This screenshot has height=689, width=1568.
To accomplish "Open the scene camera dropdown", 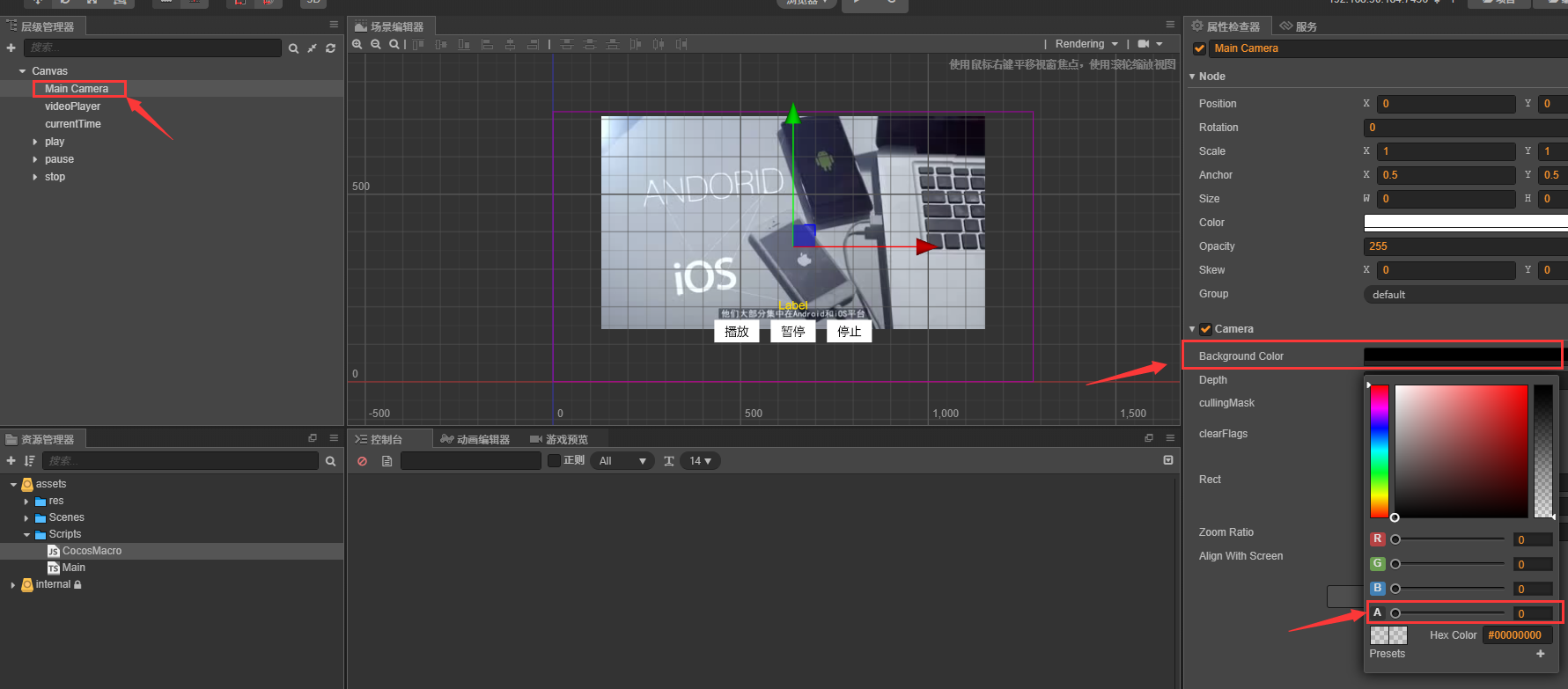I will pos(1150,44).
